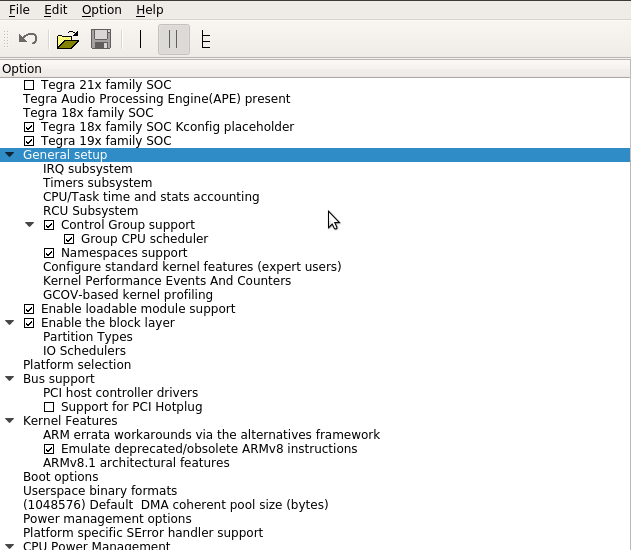The height and width of the screenshot is (550, 631).
Task: Uncheck Tegra 19x family SOC
Action: tap(29, 141)
